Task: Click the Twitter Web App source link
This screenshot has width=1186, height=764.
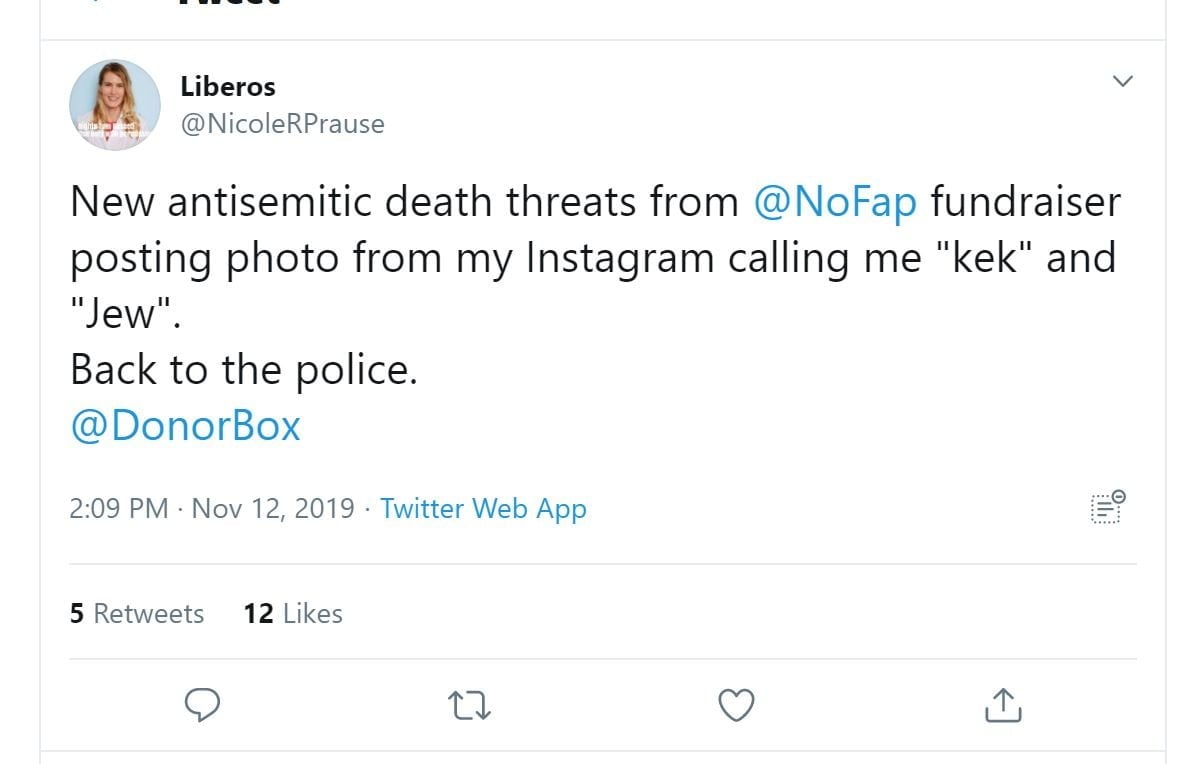Action: tap(483, 508)
